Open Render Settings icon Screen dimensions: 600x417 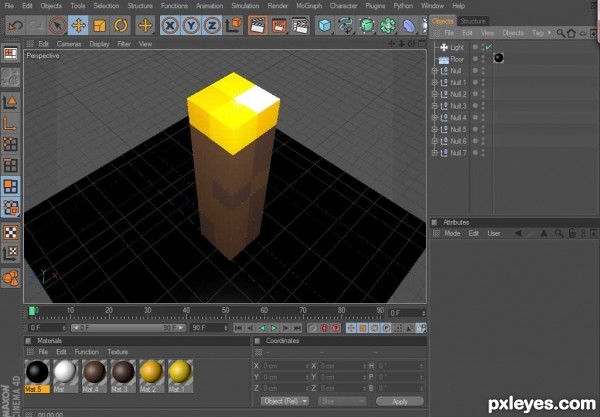[300, 26]
